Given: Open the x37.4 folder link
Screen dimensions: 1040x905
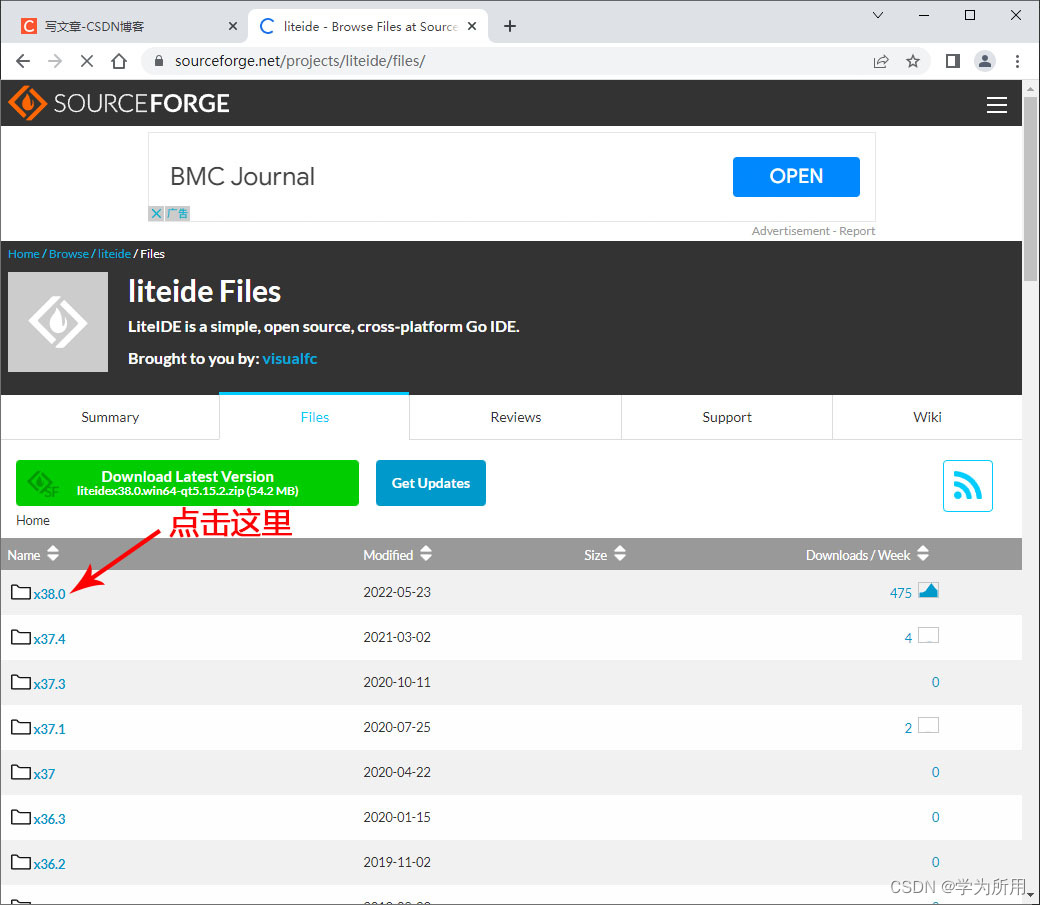Looking at the screenshot, I should 50,639.
